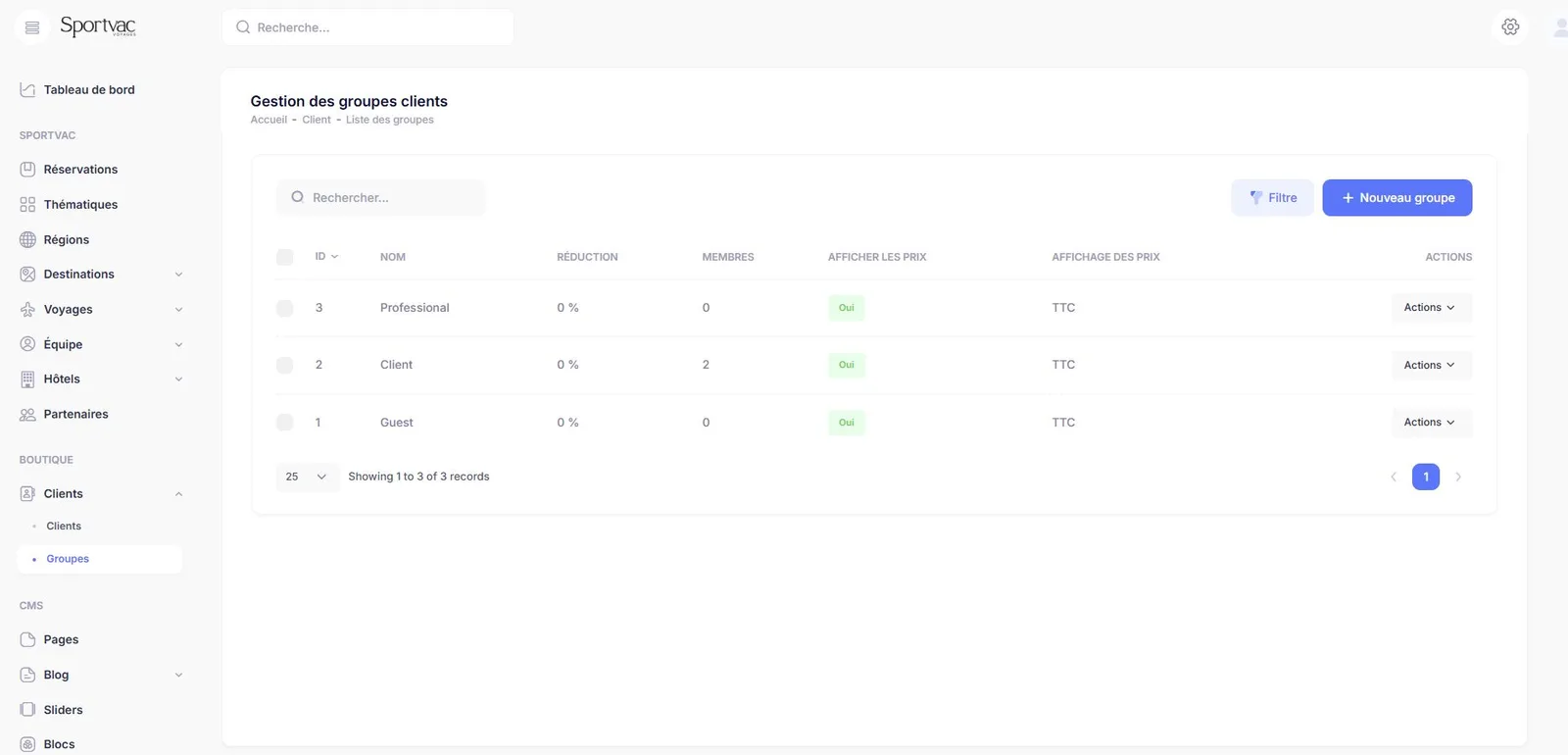1568x755 pixels.
Task: Click the Voyages airplane icon
Action: (27, 310)
